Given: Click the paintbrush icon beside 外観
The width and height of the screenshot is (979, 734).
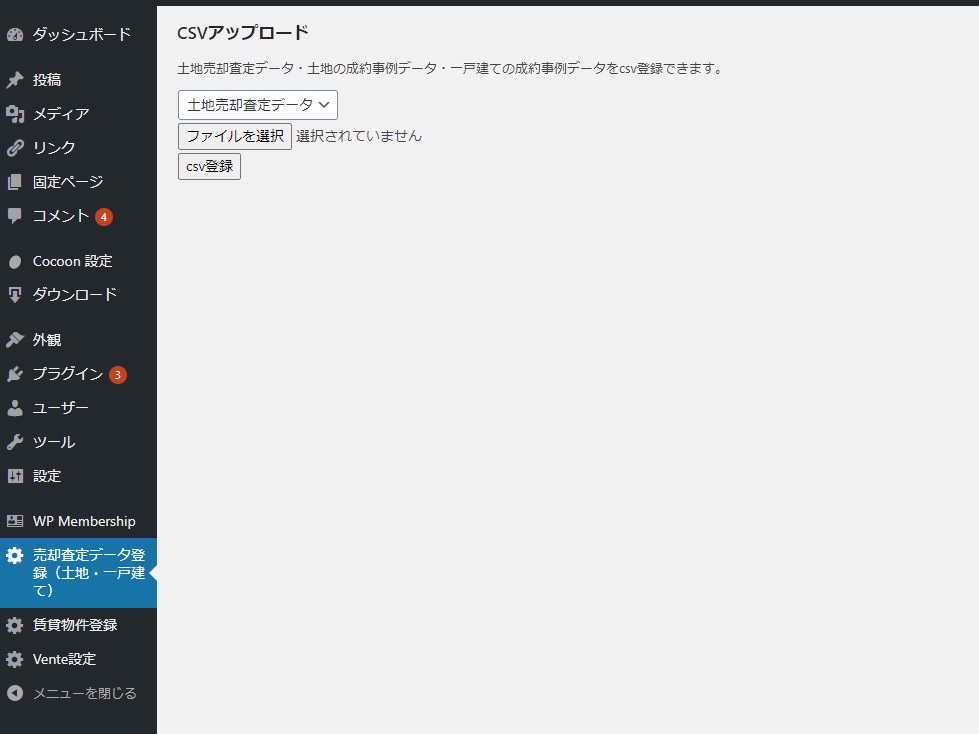Looking at the screenshot, I should (x=15, y=340).
